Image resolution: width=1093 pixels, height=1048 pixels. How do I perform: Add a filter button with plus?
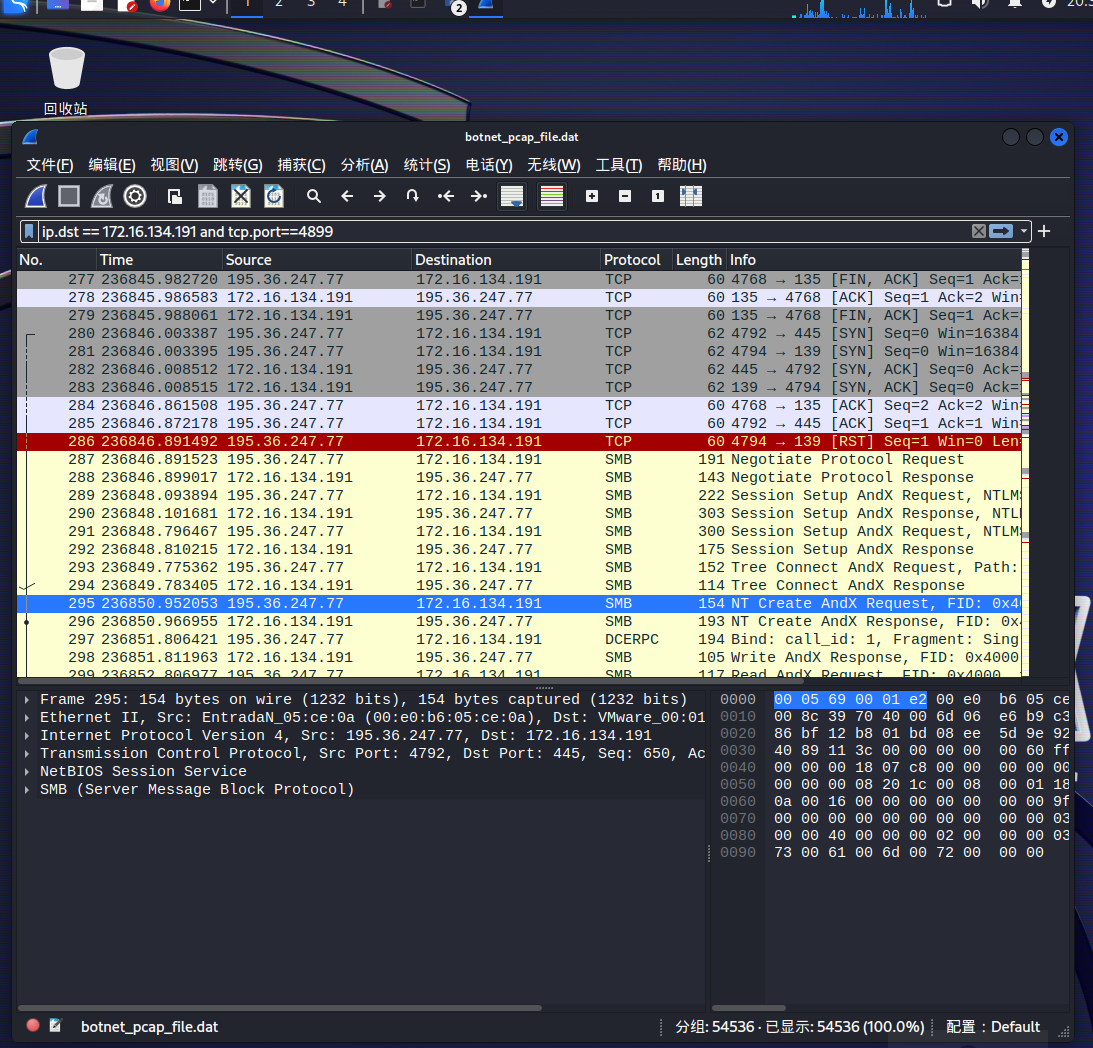coord(1044,231)
